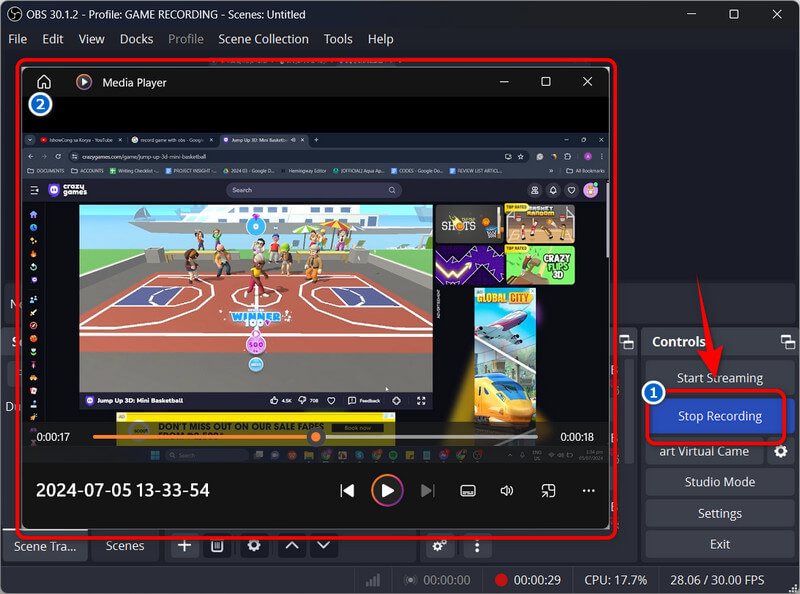Open Virtual Camera settings gear

coord(781,452)
